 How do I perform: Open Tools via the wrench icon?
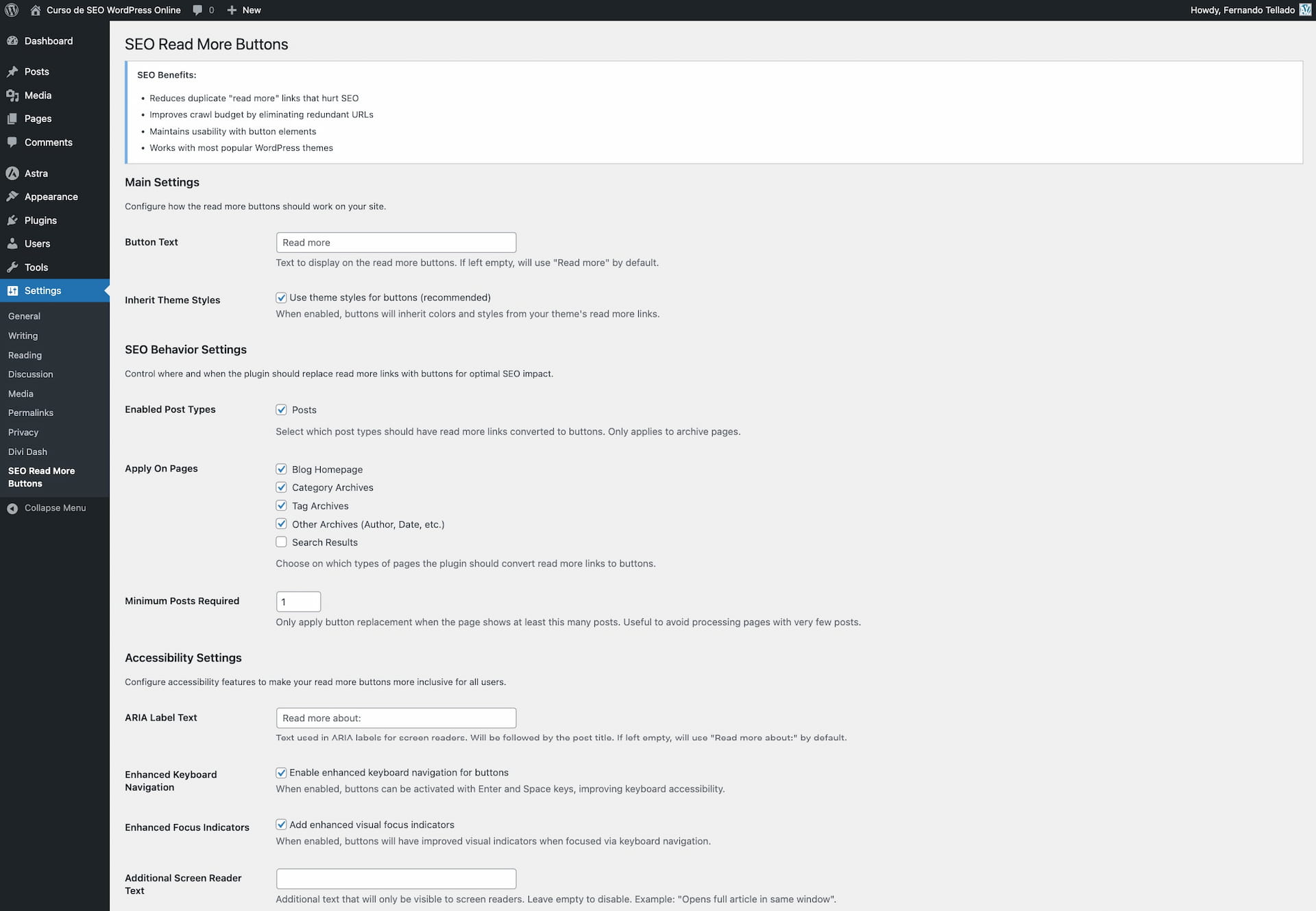click(x=12, y=267)
